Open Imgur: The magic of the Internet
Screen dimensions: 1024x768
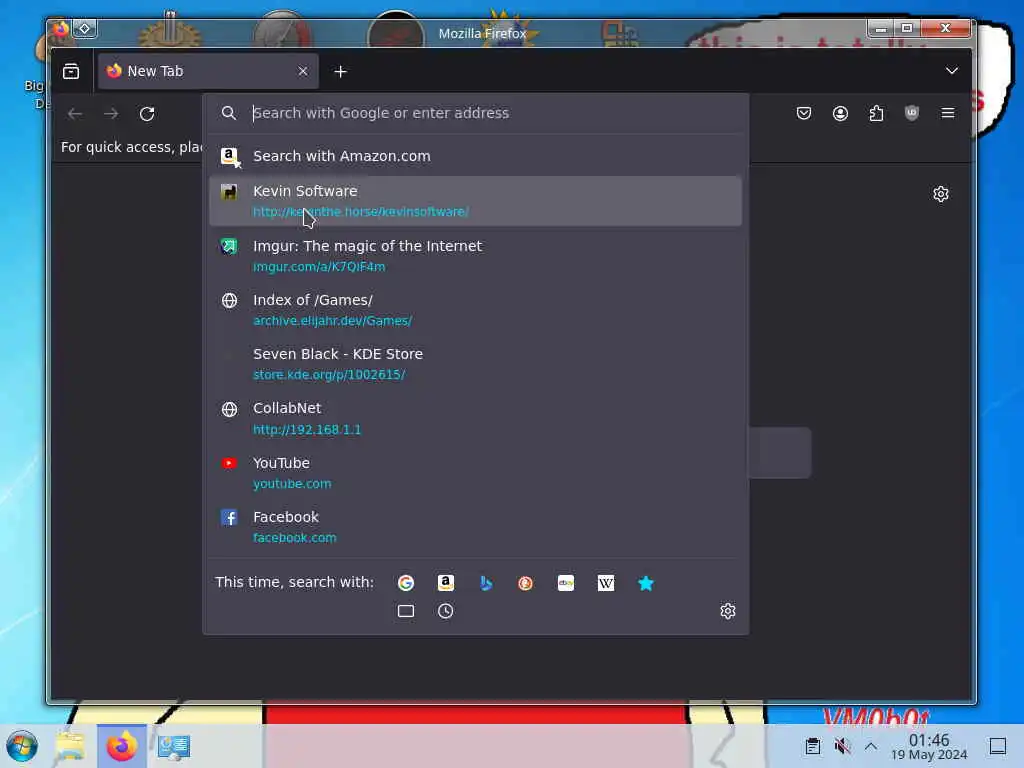tap(475, 255)
